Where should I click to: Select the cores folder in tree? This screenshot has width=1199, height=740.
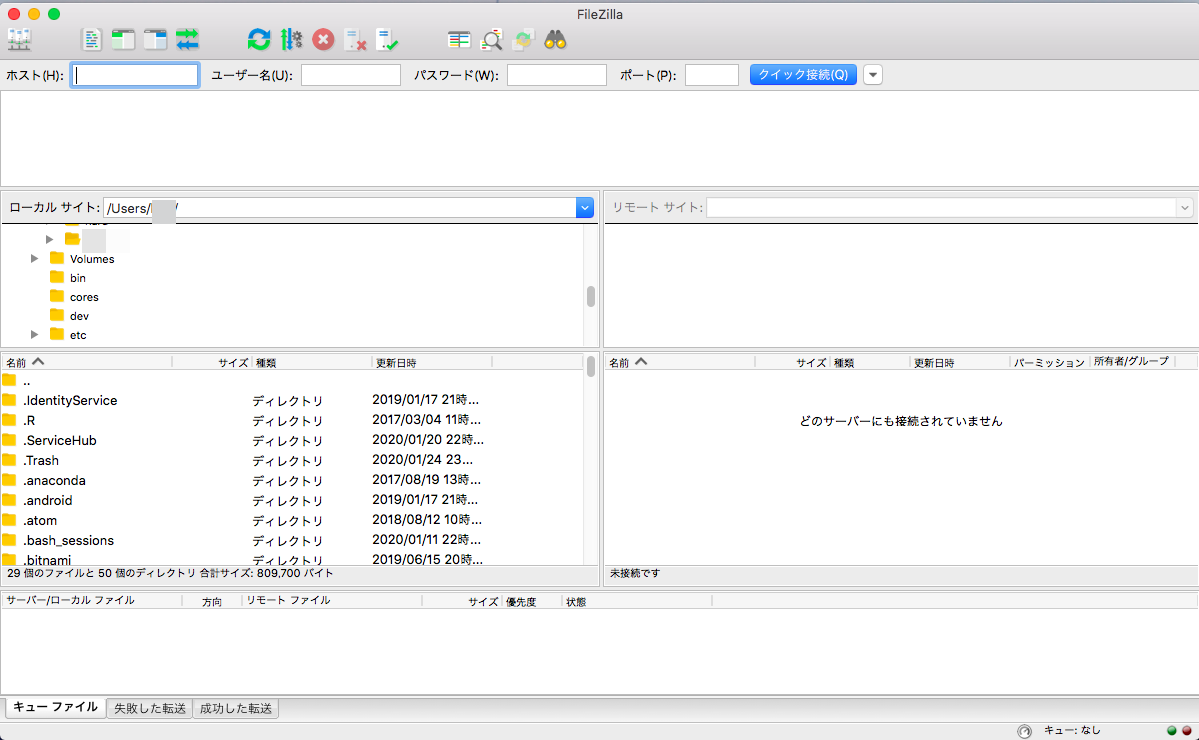click(84, 297)
